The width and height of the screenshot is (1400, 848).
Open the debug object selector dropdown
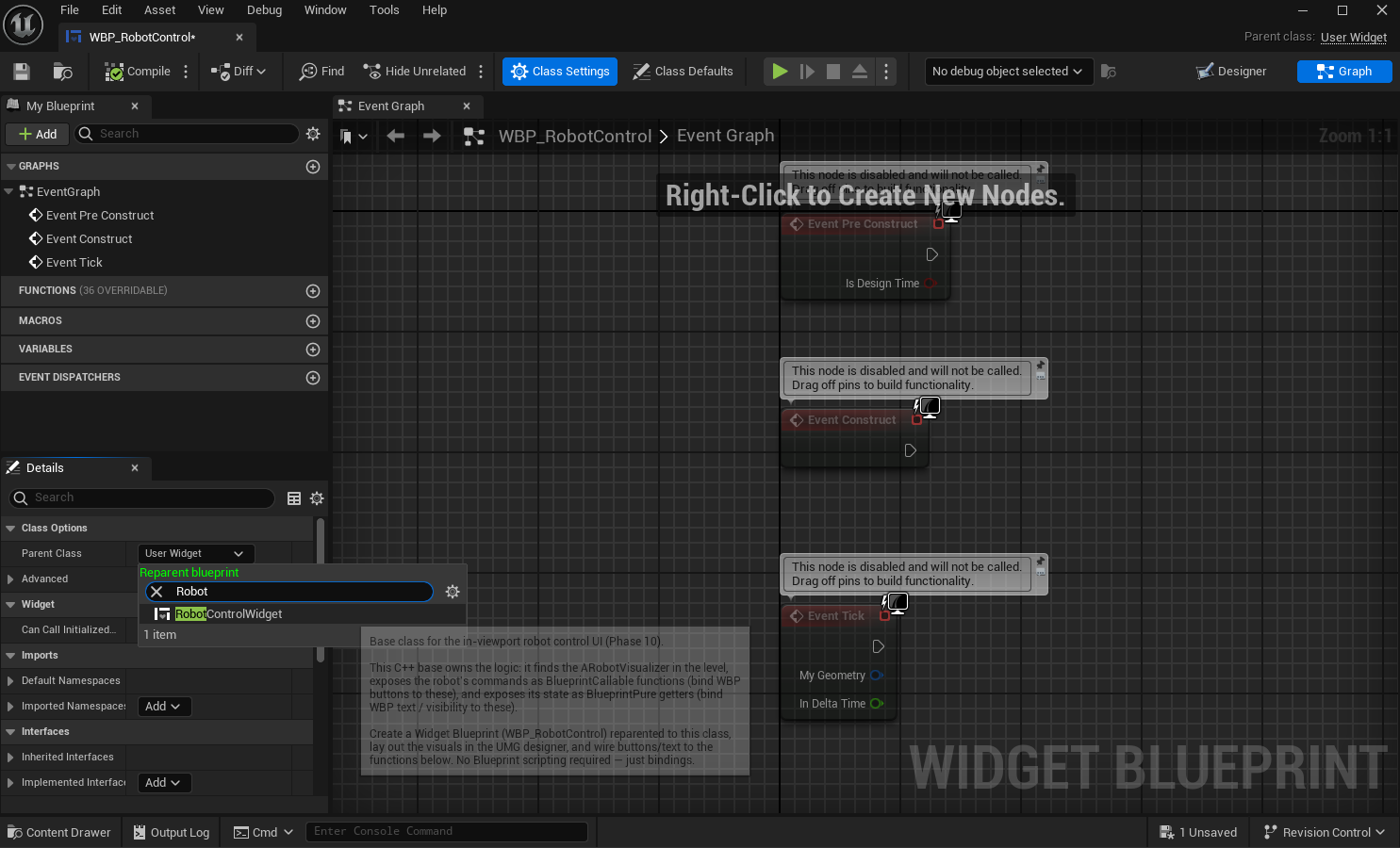(x=1008, y=72)
